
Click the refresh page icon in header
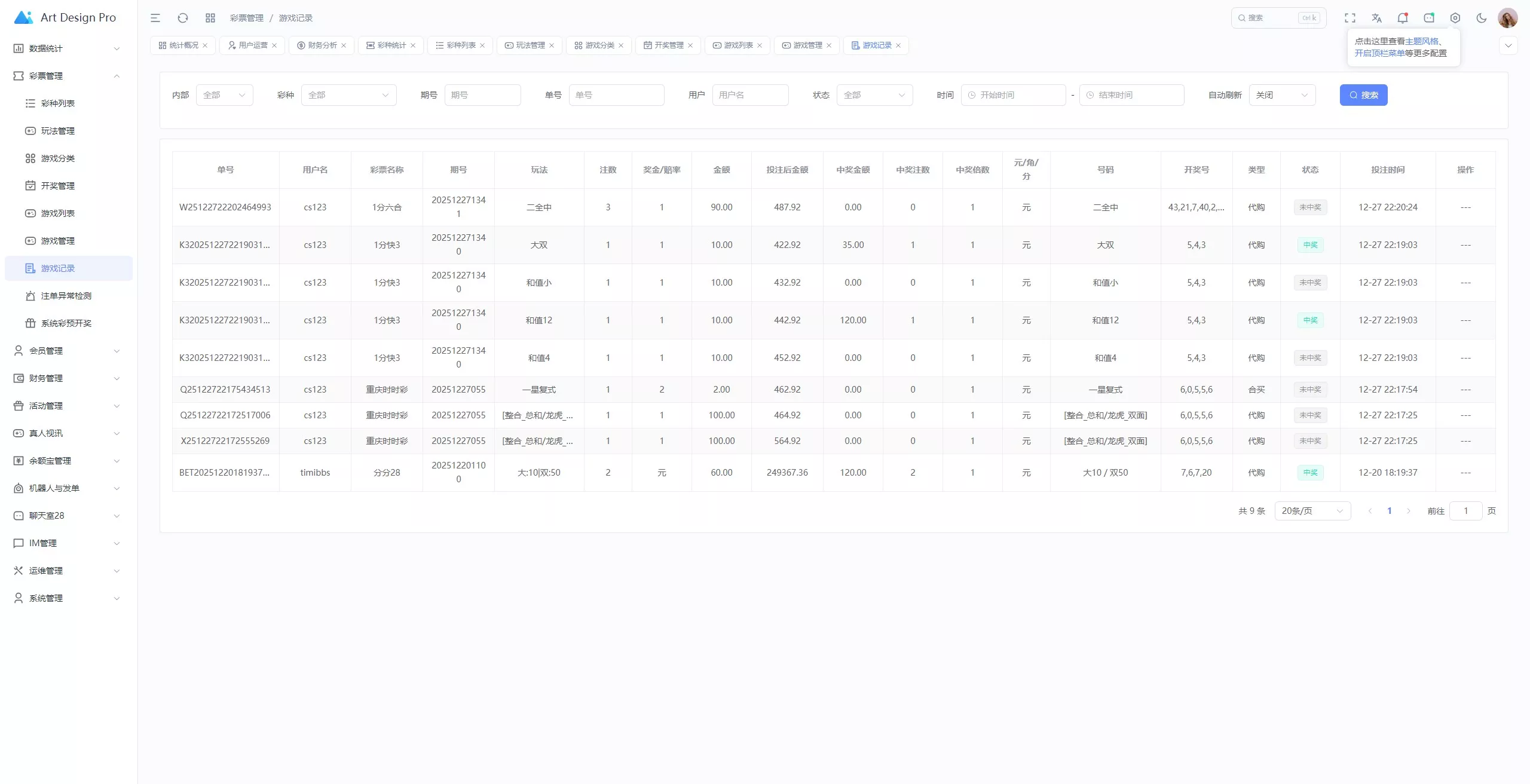coord(183,18)
